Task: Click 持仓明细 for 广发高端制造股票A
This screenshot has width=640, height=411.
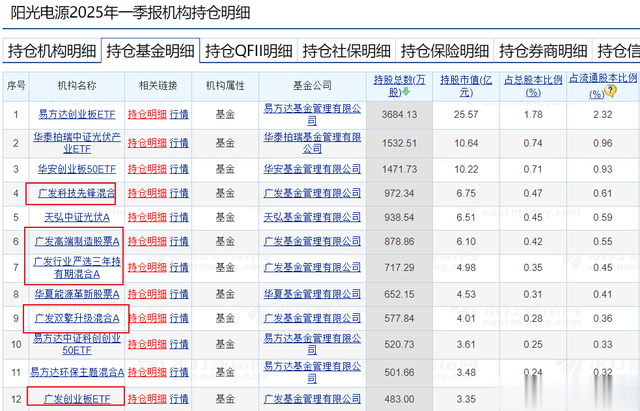Action: 147,241
